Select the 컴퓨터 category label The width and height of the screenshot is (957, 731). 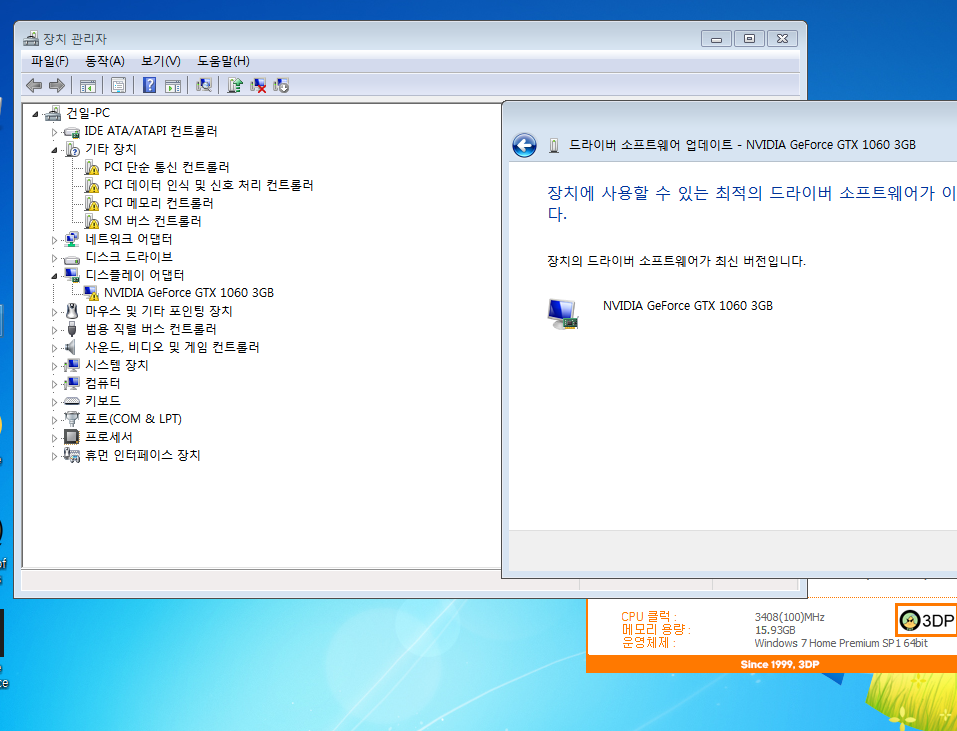[103, 383]
